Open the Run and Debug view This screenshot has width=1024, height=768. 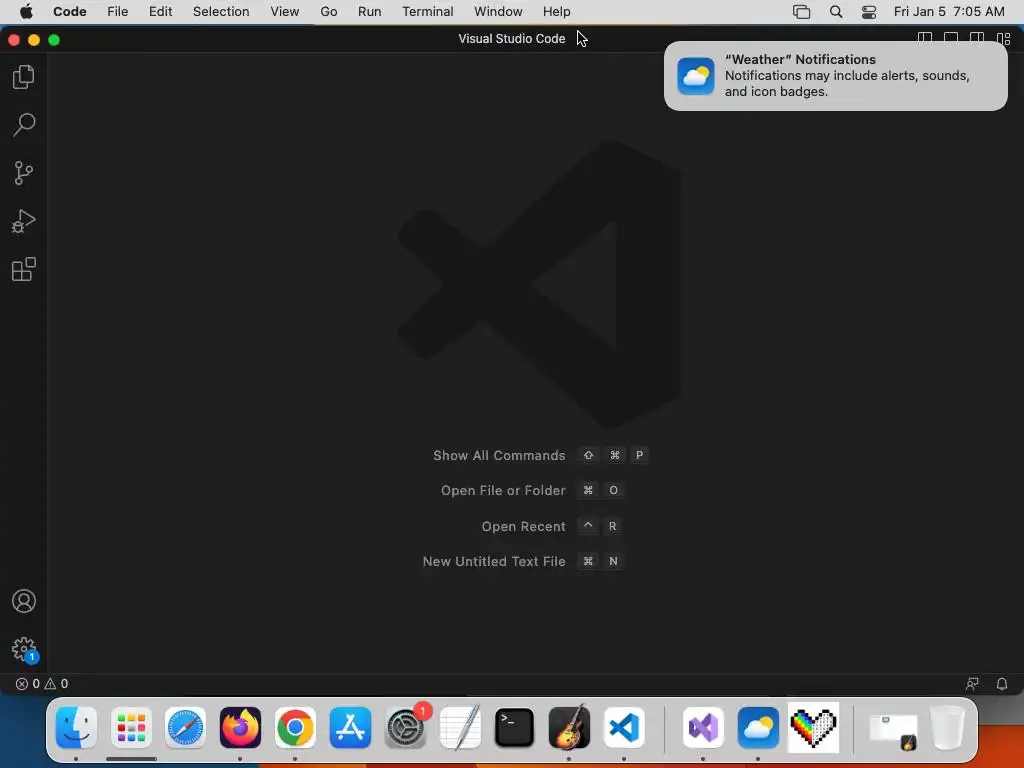(x=24, y=221)
